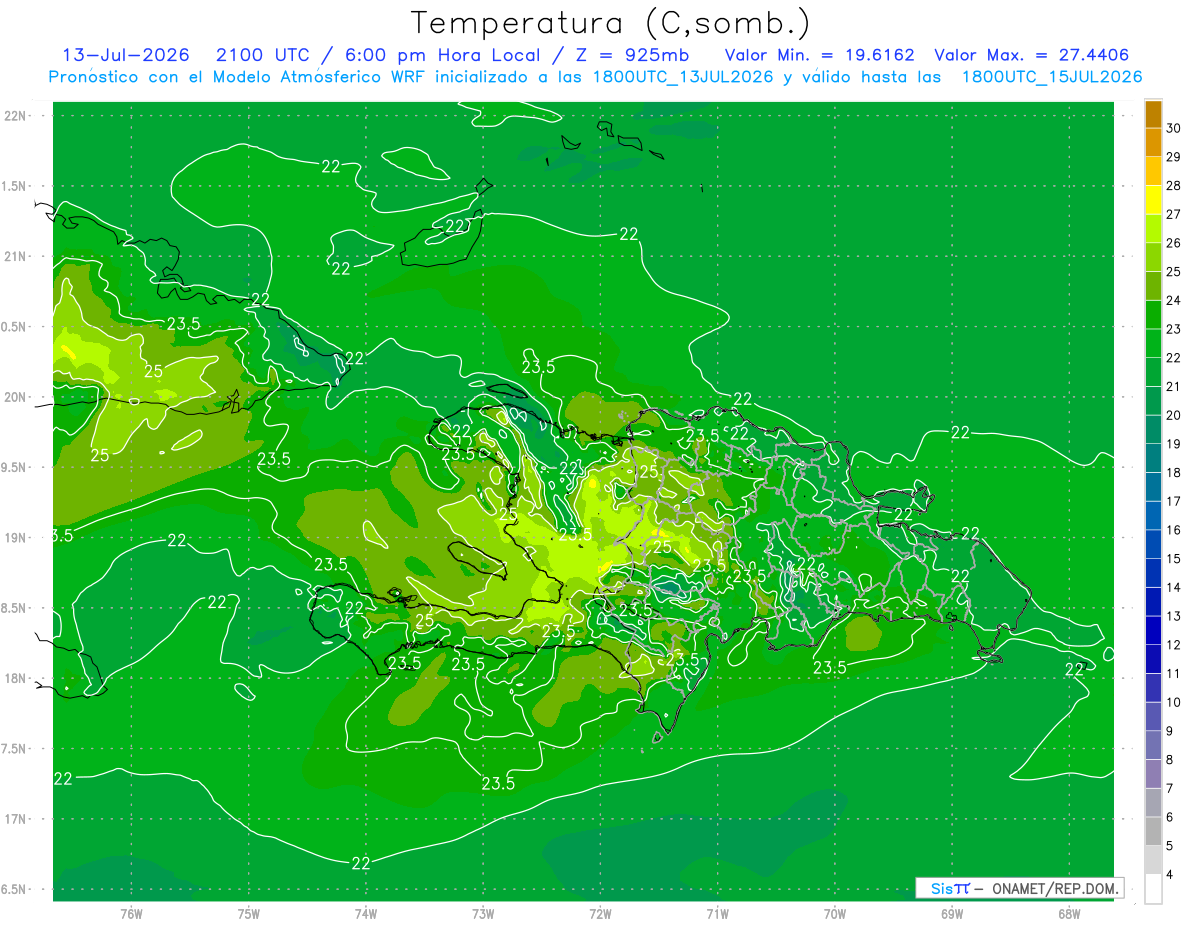Click the color scale label "27"
The image size is (1200, 927).
pyautogui.click(x=1173, y=214)
